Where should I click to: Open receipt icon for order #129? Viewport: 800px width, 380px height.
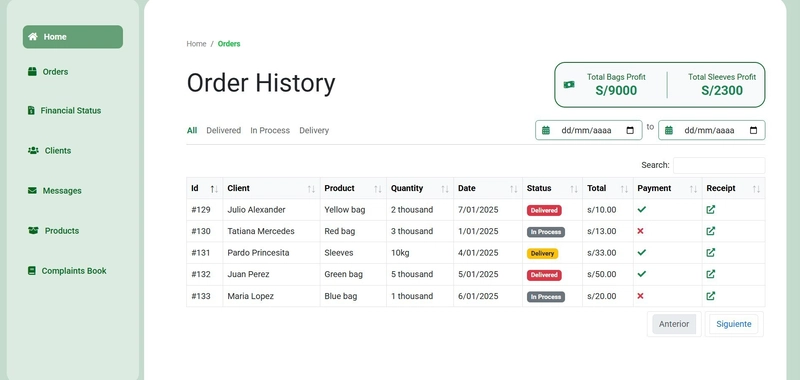[x=710, y=210]
